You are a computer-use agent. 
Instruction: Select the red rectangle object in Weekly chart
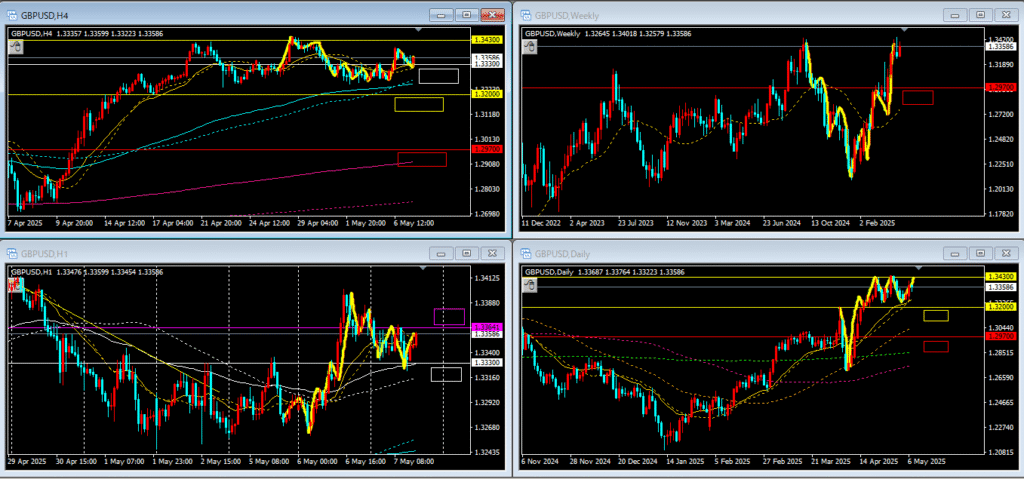918,97
